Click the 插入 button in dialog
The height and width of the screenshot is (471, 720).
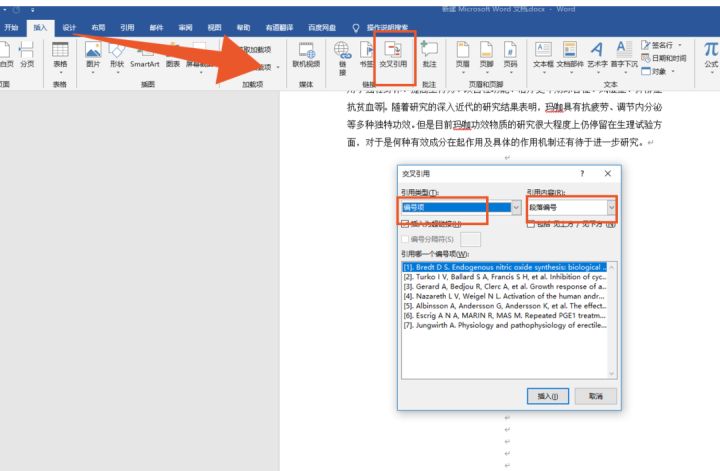point(548,396)
